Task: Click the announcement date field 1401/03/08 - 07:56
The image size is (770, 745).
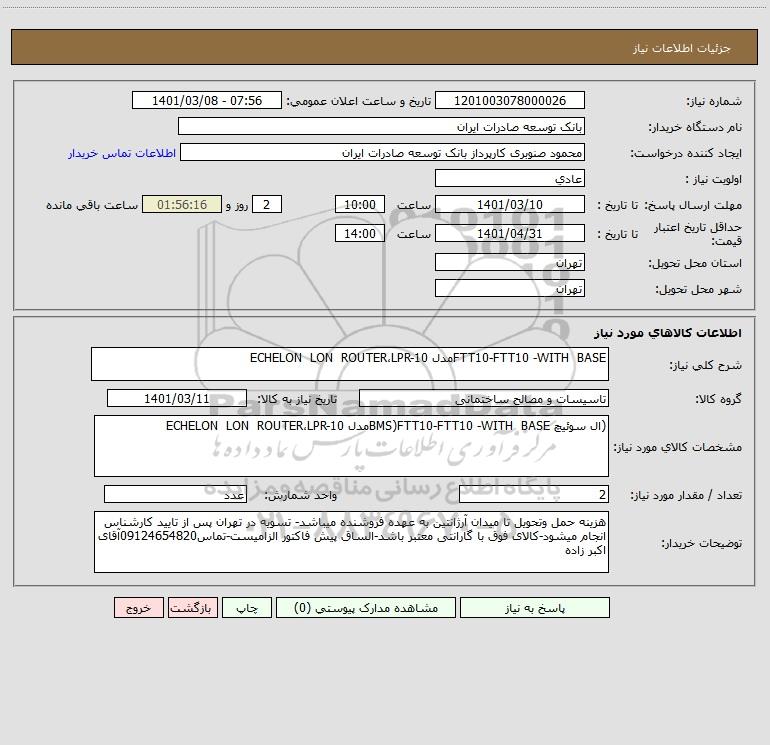Action: [x=207, y=101]
